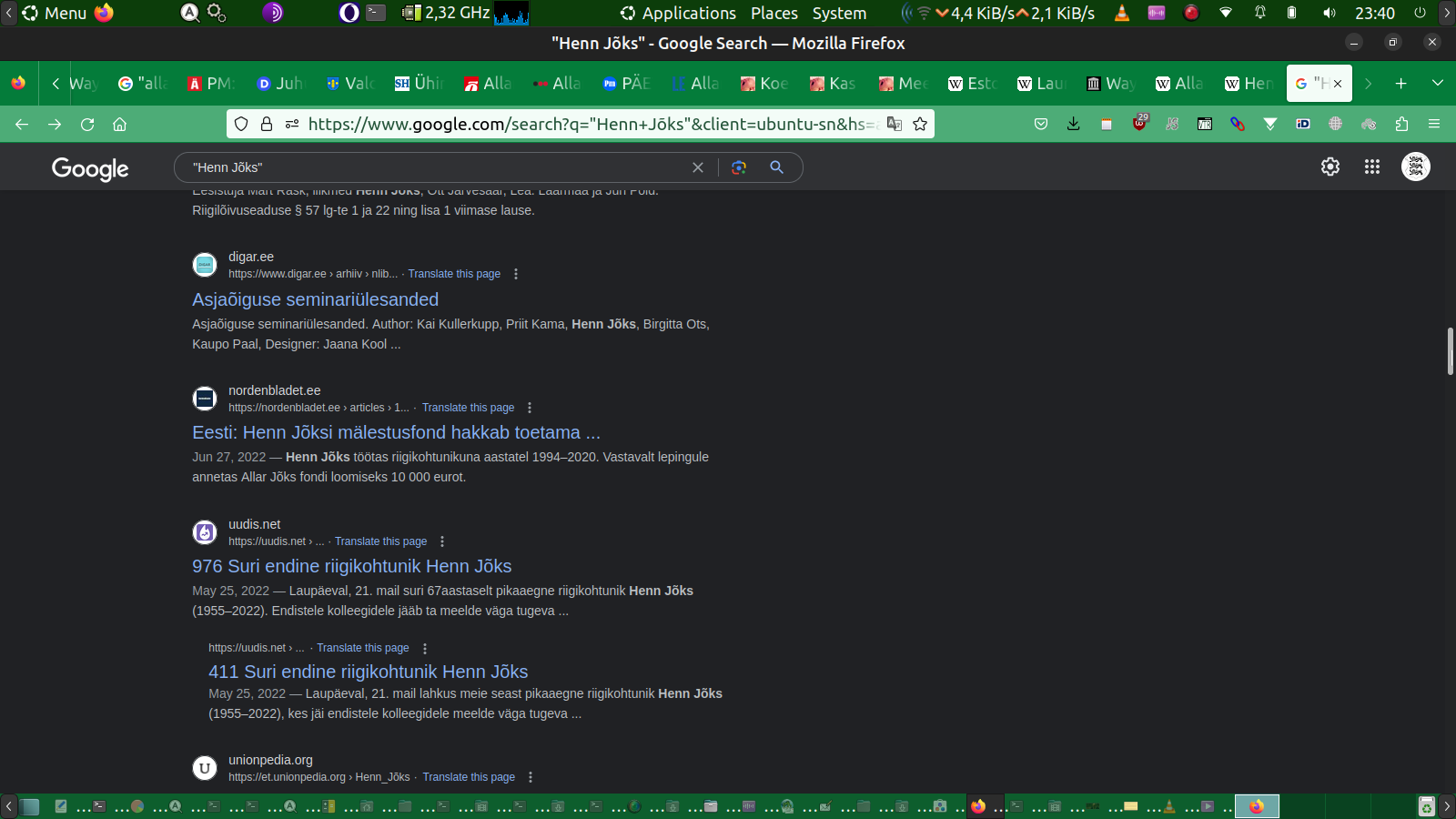Open options for the unionpedia.org result
Viewport: 1456px width, 819px height.
(x=531, y=777)
